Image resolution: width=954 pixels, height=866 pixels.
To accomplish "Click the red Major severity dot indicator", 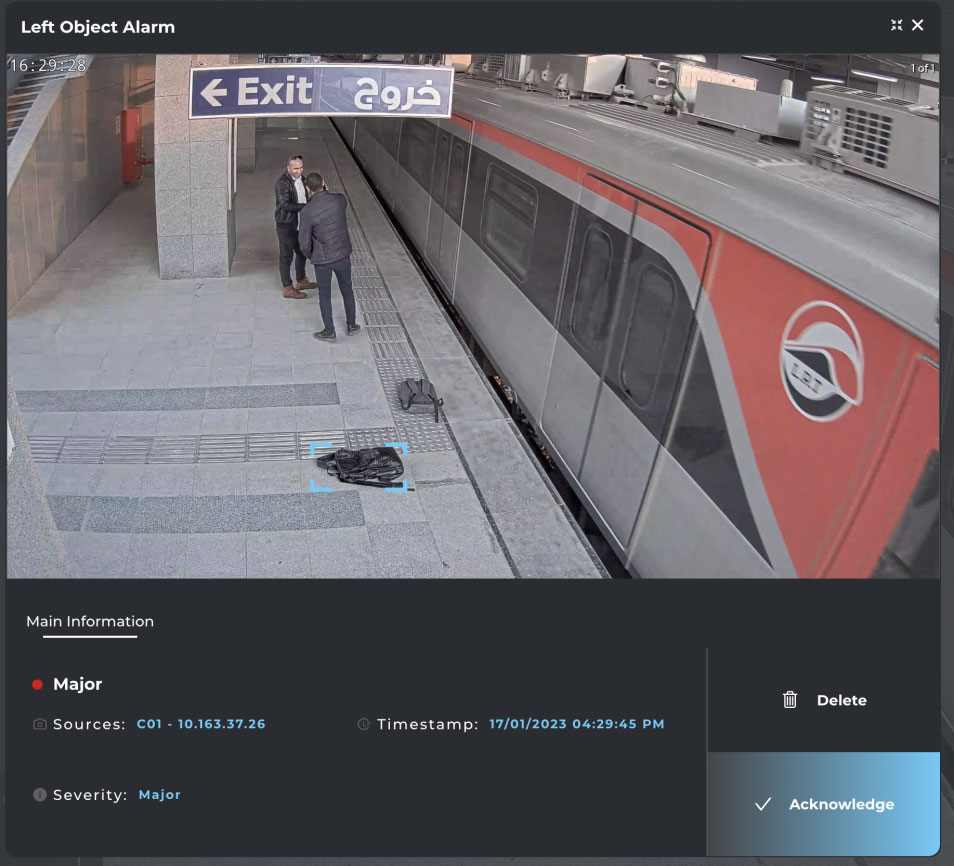I will tap(36, 684).
